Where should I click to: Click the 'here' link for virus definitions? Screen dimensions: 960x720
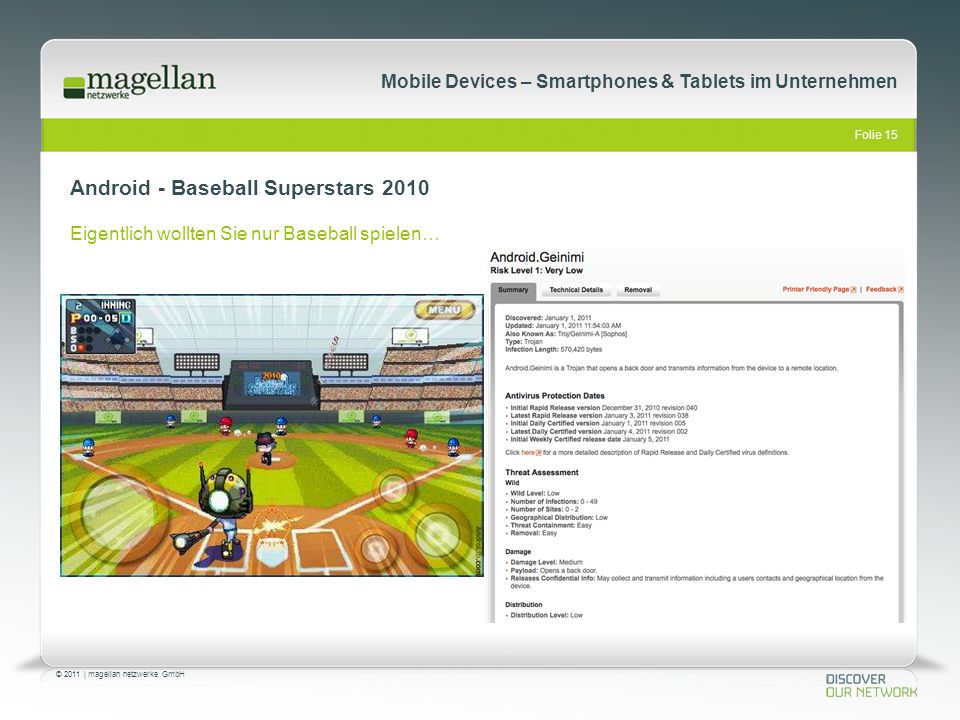click(x=528, y=452)
